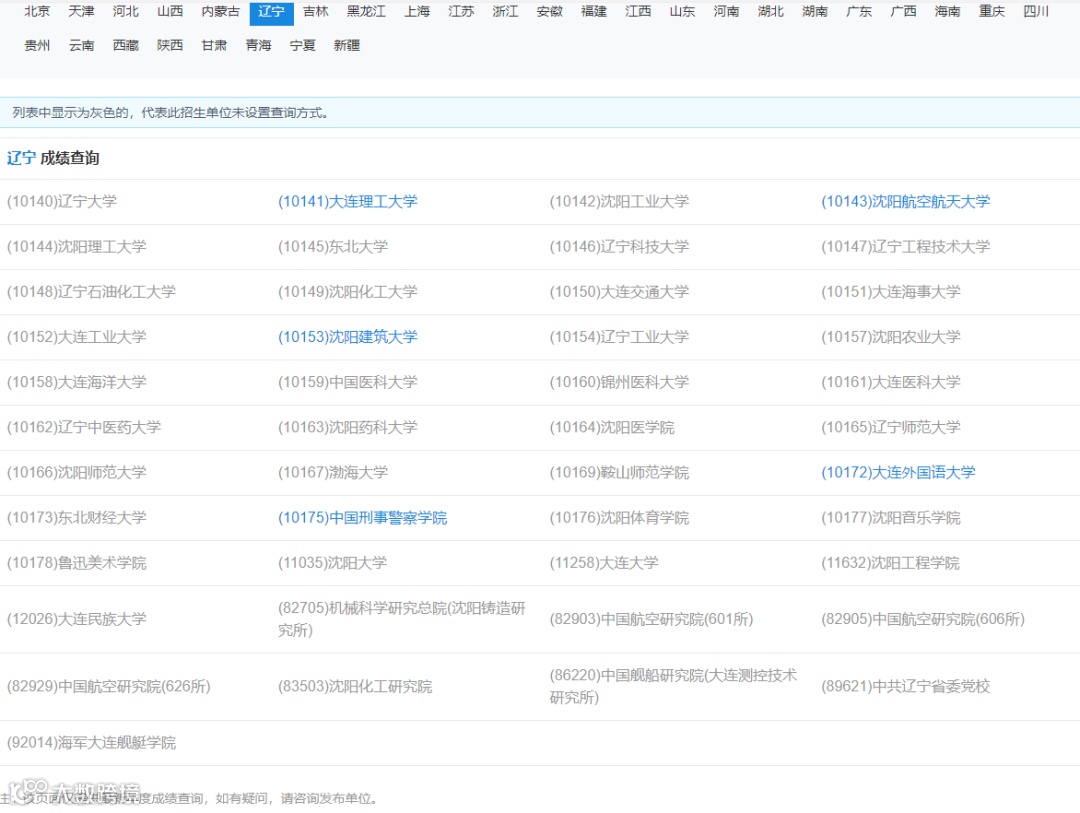Select the (10169)鞍山师范学院 entry

pos(619,473)
